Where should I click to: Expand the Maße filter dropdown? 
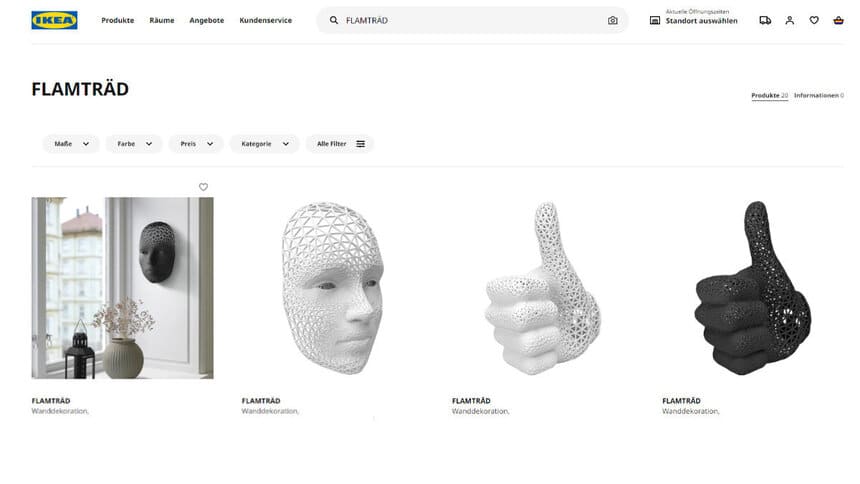point(71,144)
